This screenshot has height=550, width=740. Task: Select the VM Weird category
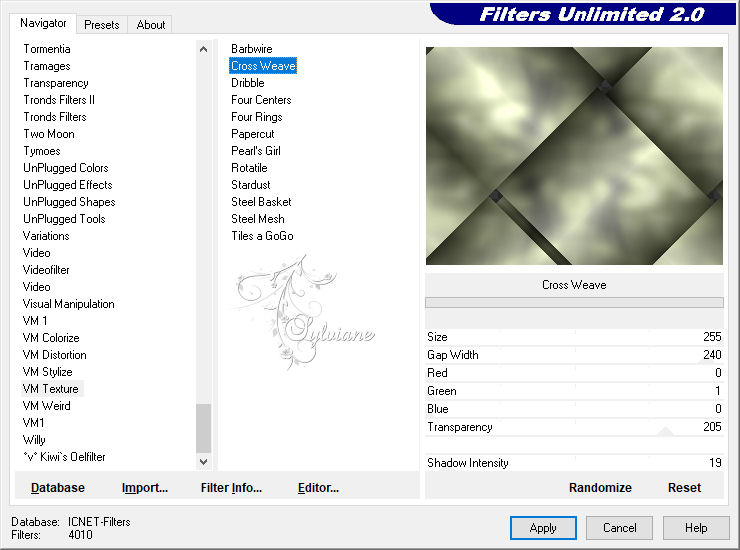pos(46,406)
